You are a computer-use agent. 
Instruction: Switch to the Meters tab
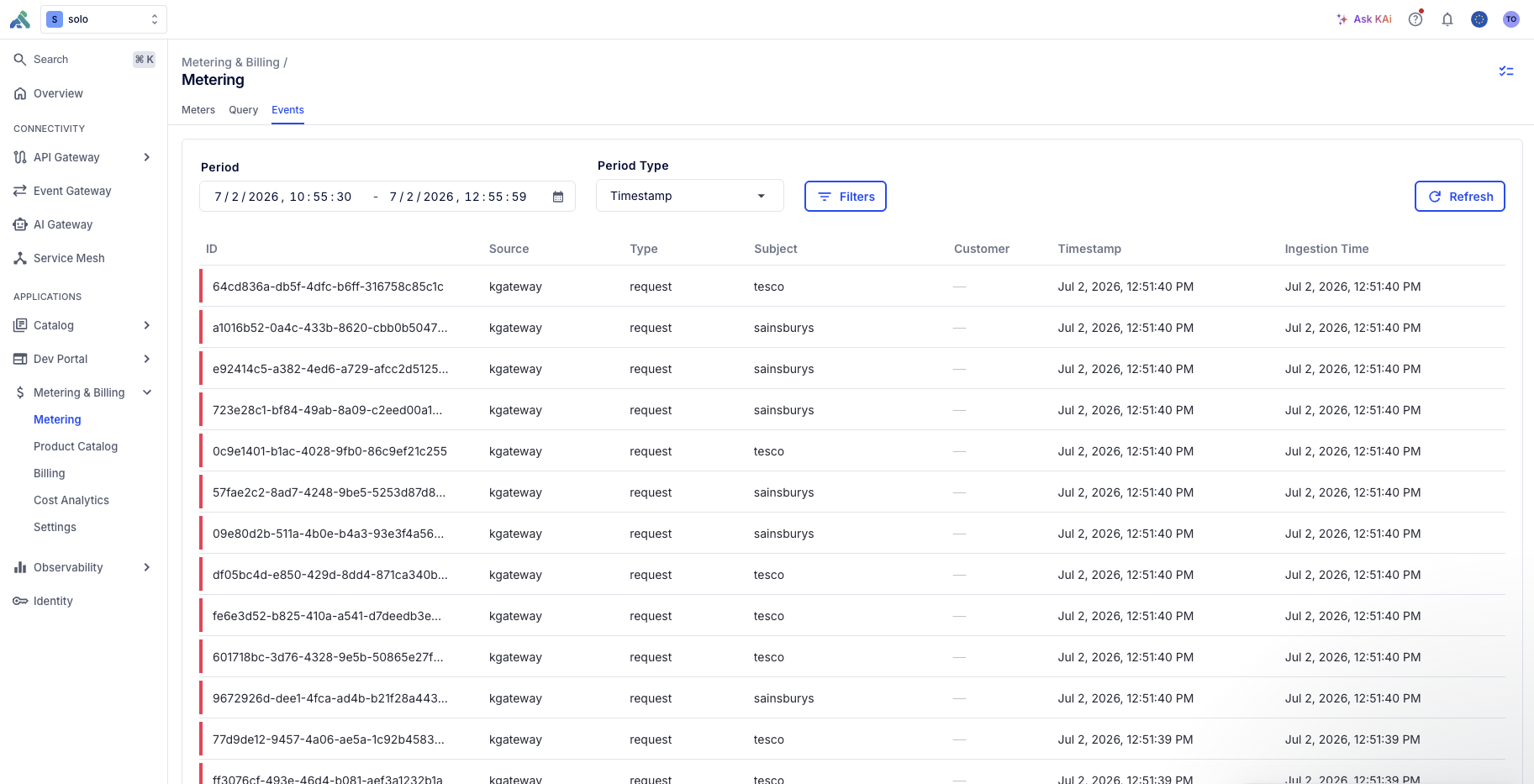click(x=198, y=110)
